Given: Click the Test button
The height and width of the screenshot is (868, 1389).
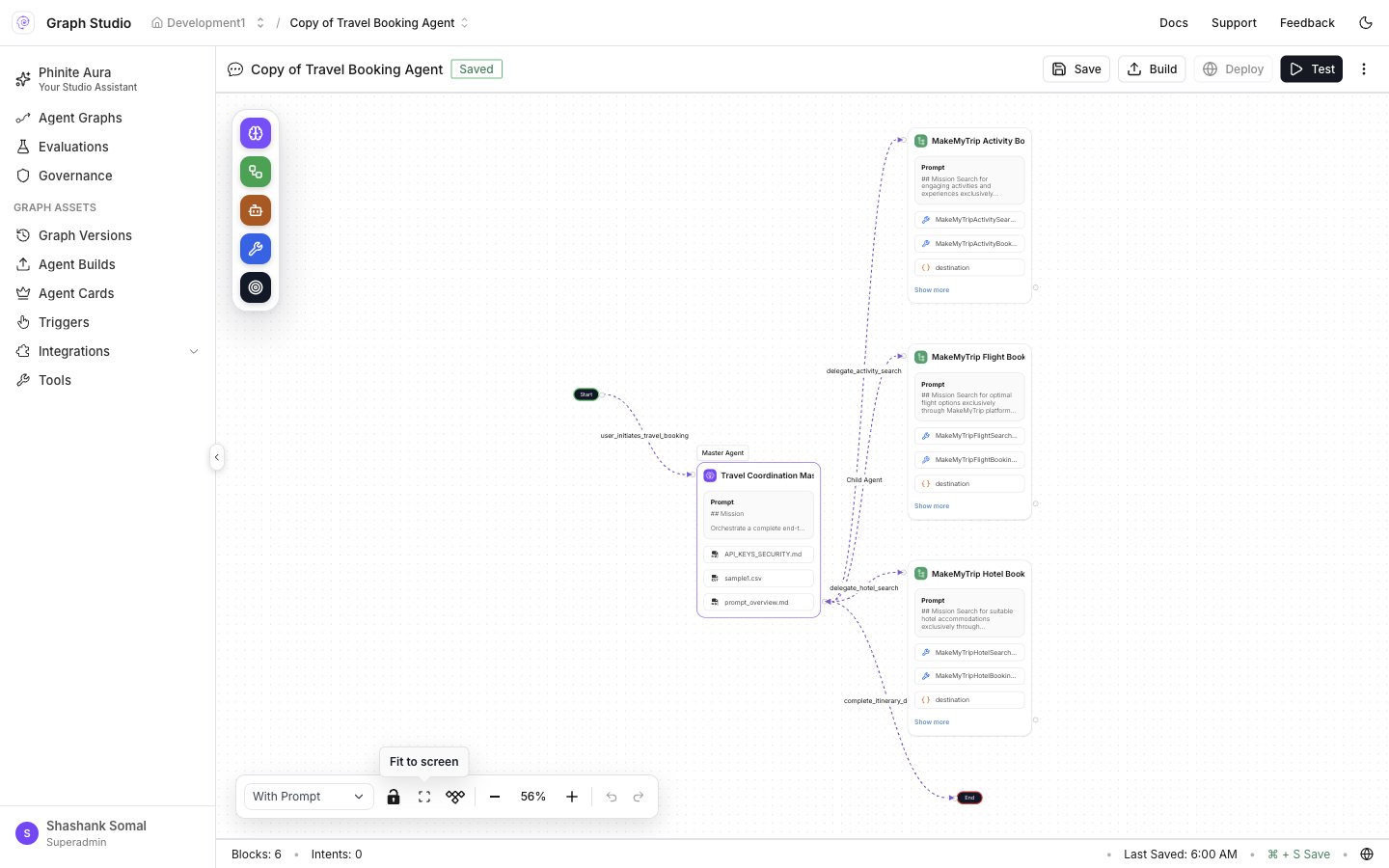Looking at the screenshot, I should point(1312,69).
